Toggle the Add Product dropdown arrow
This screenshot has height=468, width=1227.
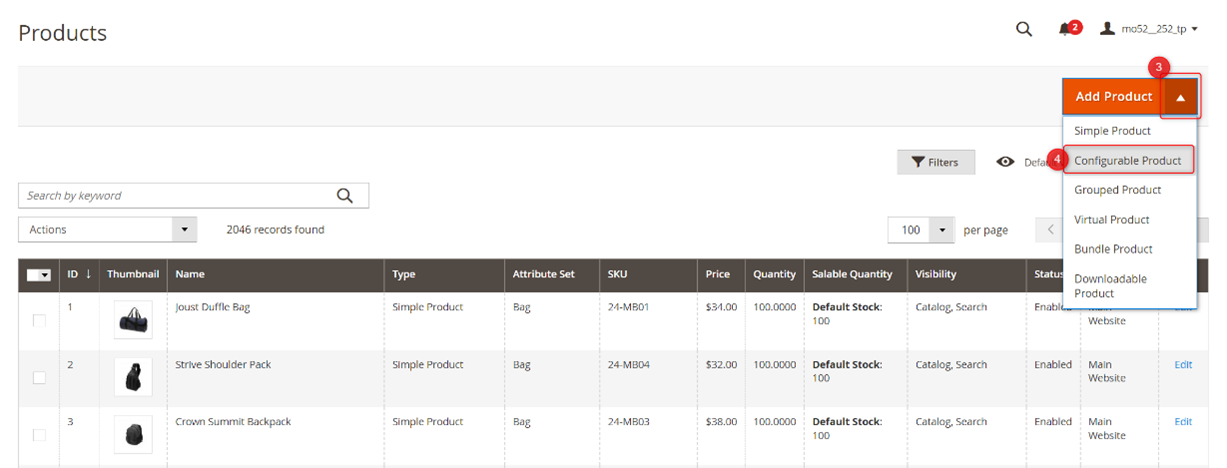pyautogui.click(x=1180, y=97)
